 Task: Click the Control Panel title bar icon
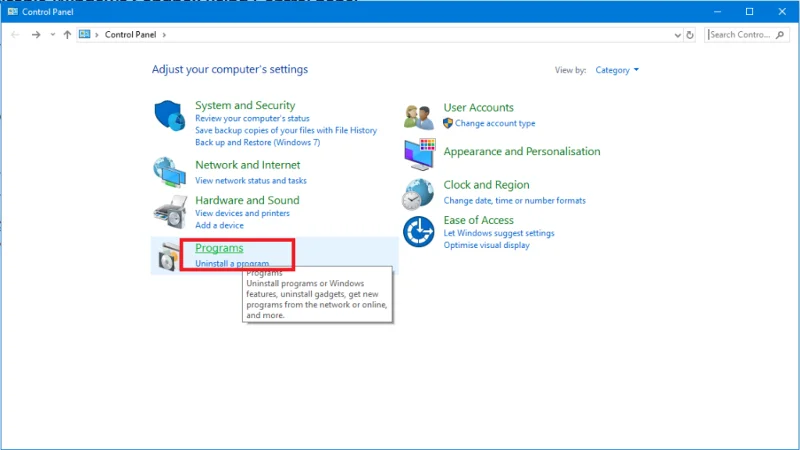(x=12, y=11)
